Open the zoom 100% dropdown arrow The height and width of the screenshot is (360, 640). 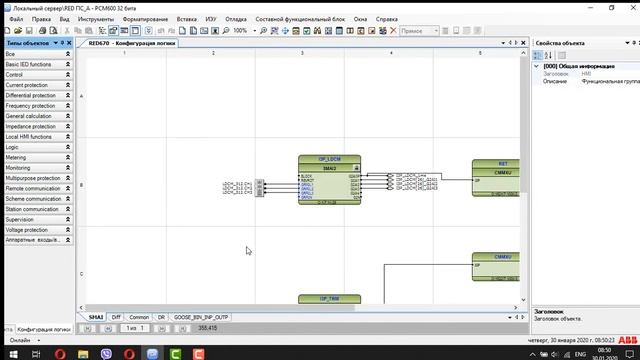[x=254, y=31]
